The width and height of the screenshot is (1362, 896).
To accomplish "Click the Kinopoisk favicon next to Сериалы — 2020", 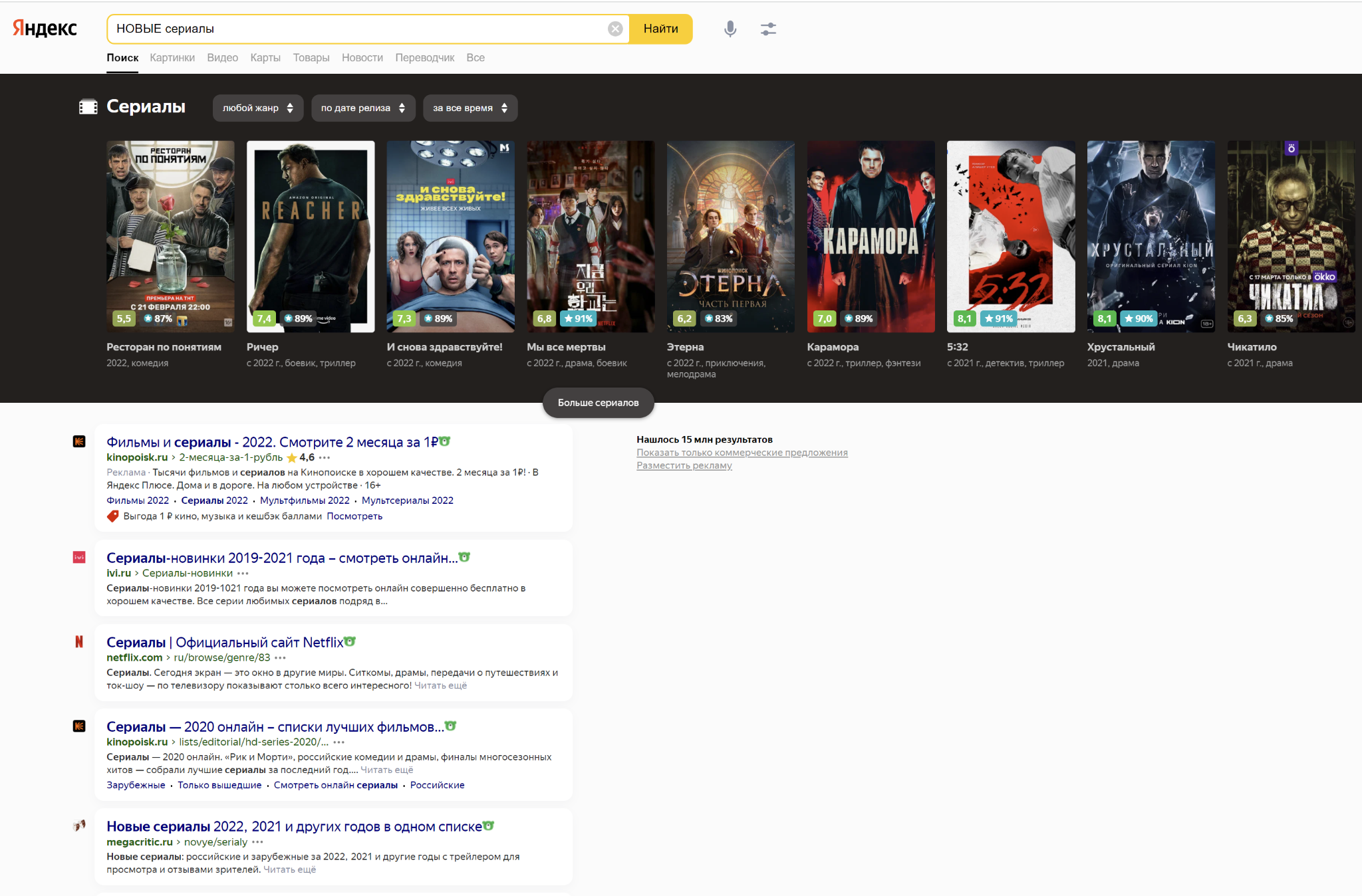I will coord(79,726).
